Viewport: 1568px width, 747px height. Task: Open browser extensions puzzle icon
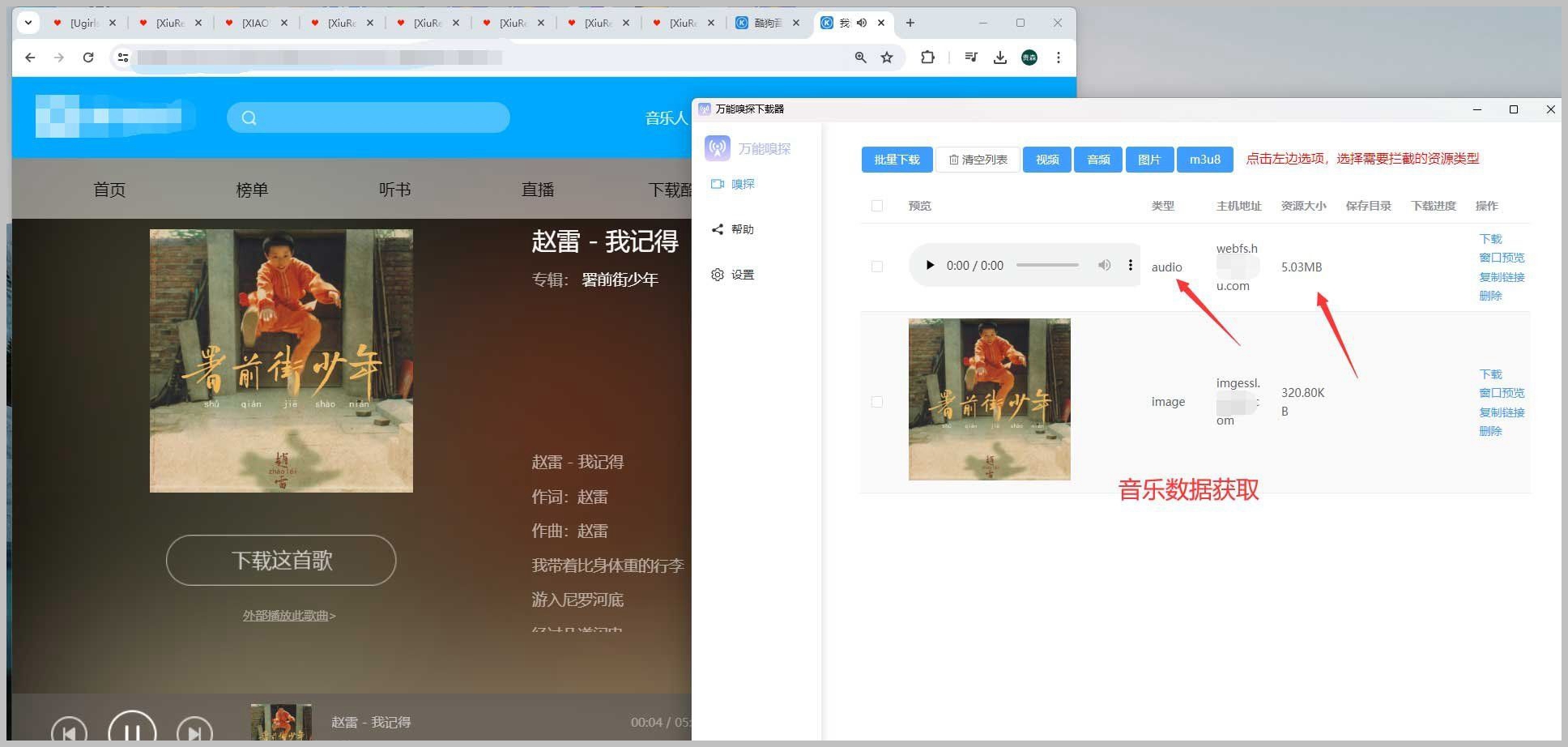point(928,58)
